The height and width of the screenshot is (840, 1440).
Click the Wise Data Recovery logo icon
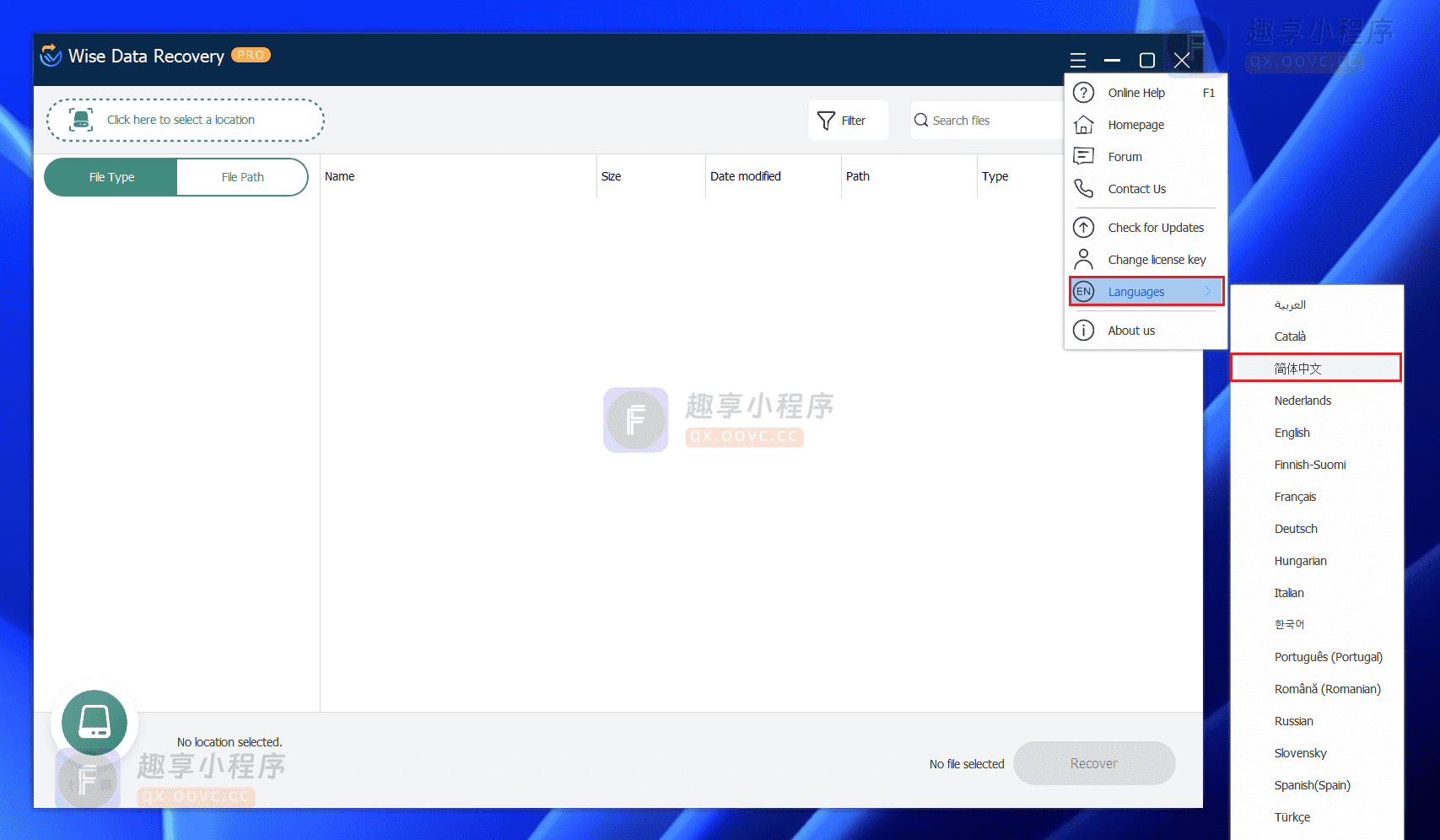click(51, 55)
